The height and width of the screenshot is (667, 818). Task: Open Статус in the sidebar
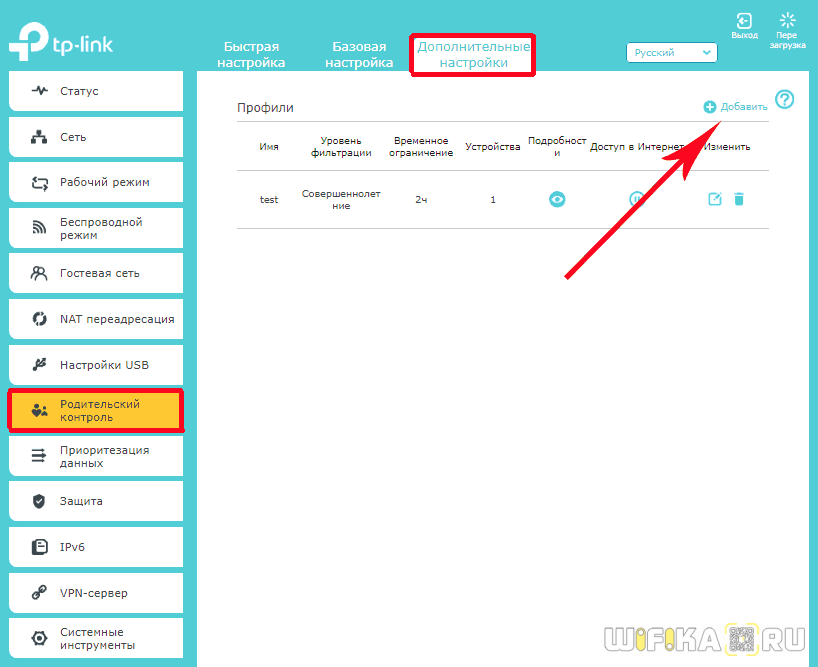pyautogui.click(x=95, y=91)
